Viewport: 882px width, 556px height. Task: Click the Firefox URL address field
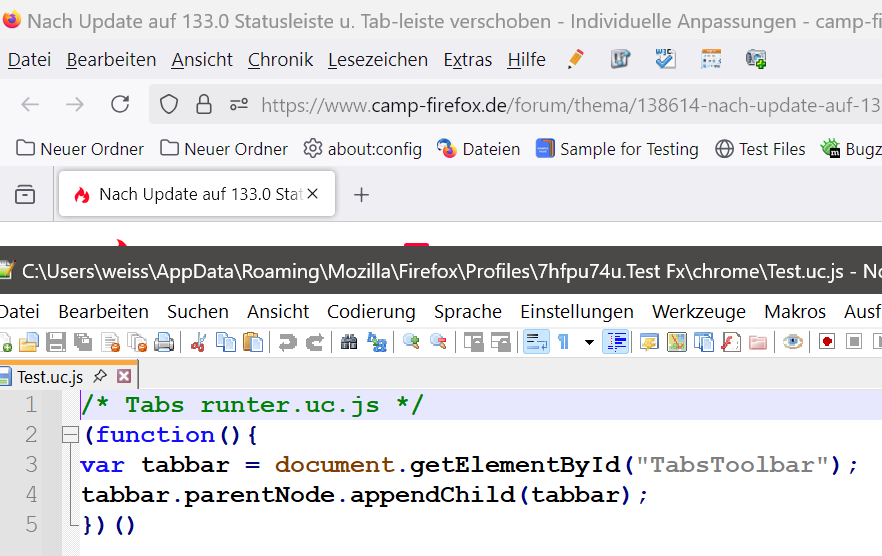[x=570, y=105]
